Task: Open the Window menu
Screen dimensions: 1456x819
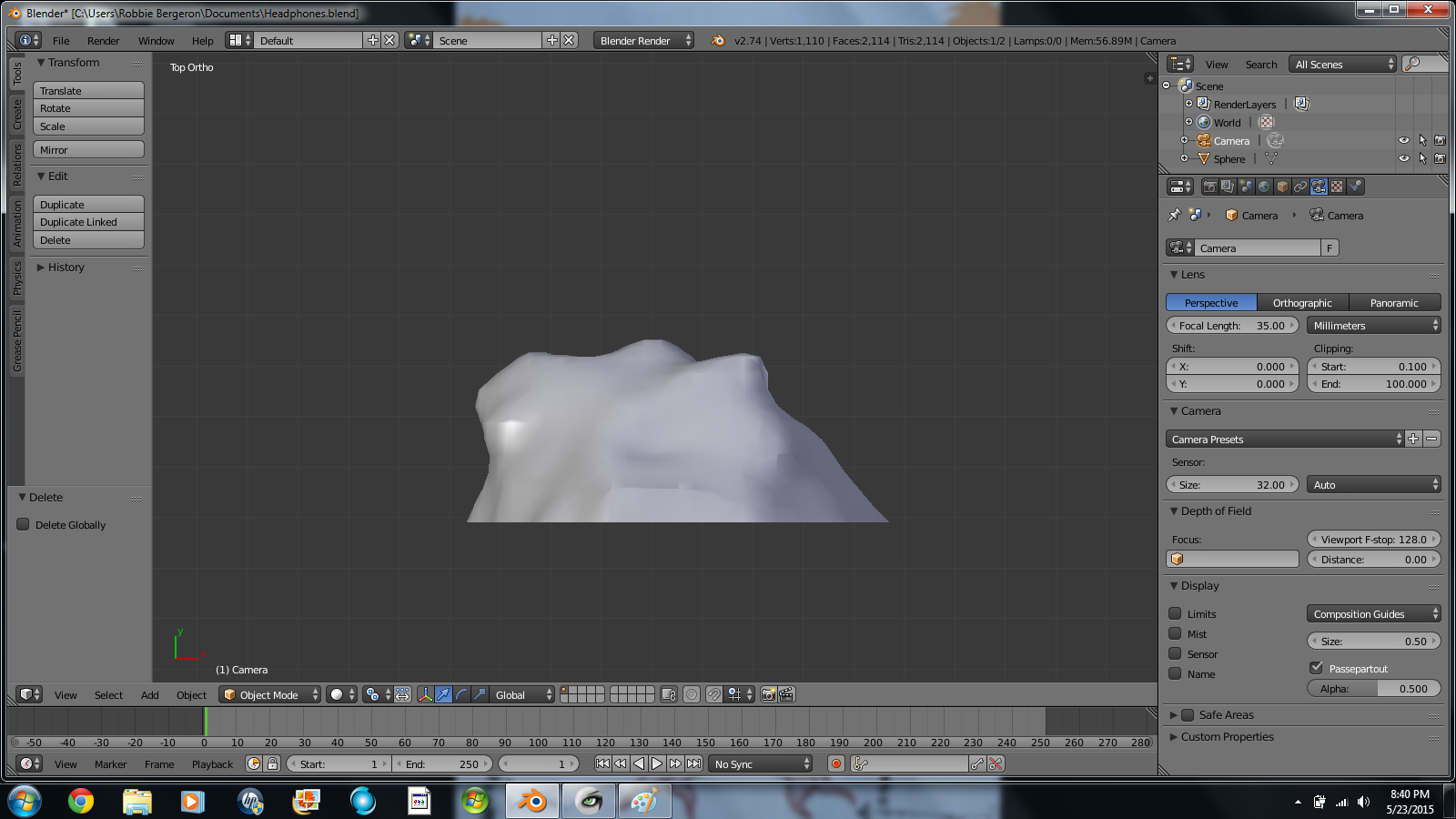Action: (x=156, y=41)
